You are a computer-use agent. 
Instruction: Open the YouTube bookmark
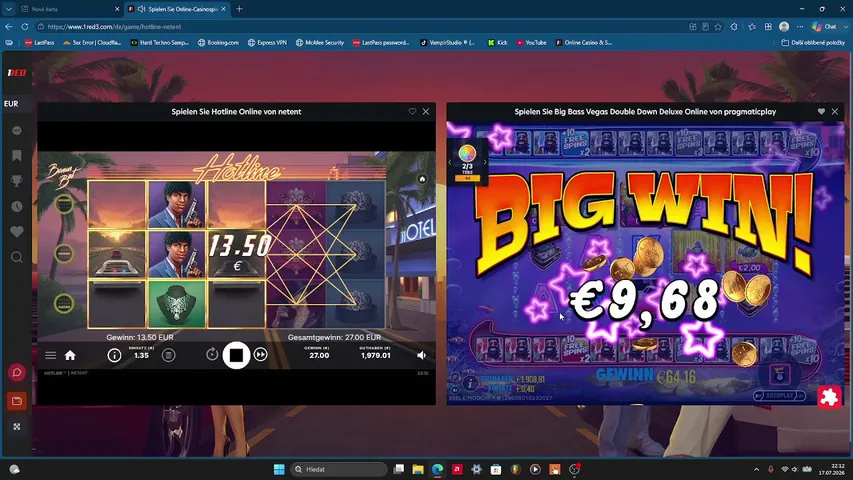click(x=531, y=42)
